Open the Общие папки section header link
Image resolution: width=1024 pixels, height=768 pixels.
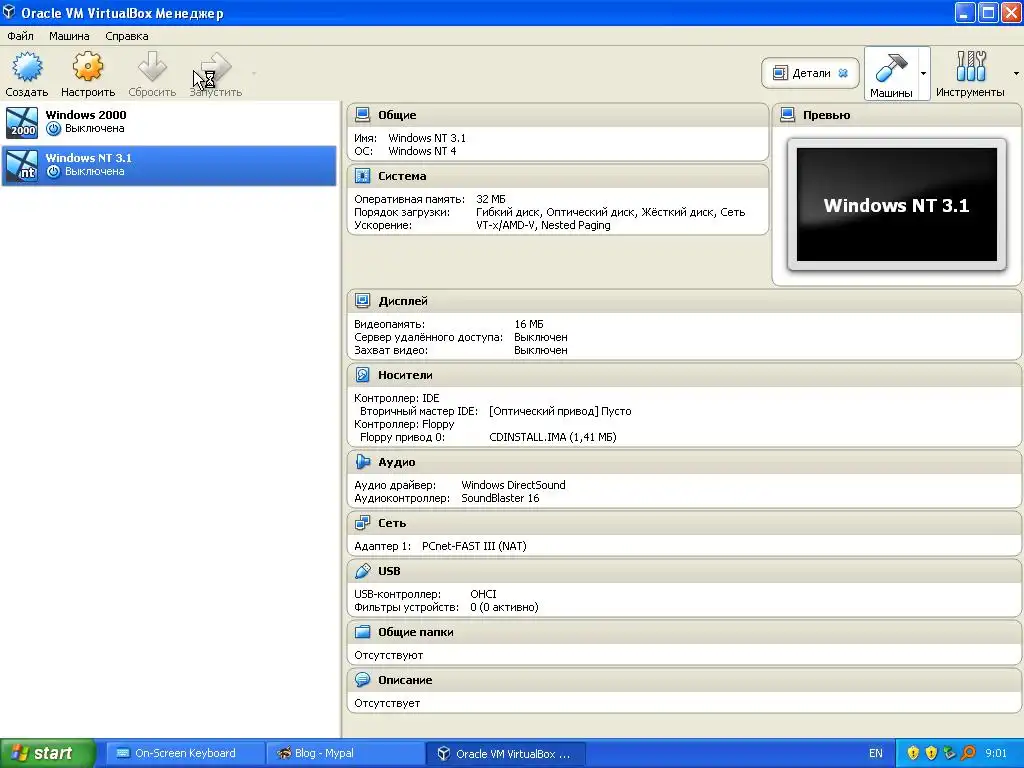click(415, 632)
